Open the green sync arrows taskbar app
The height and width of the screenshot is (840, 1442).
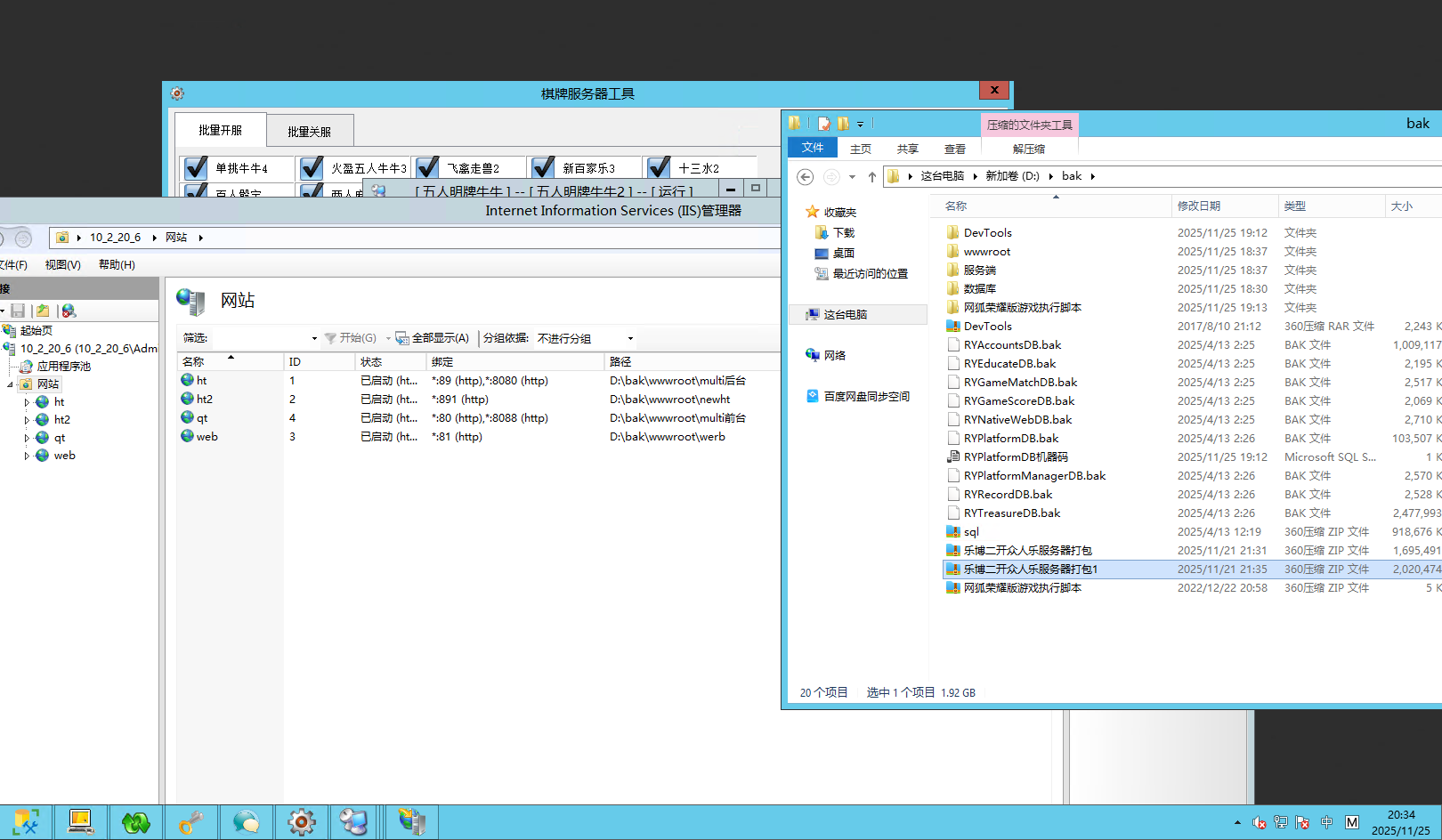136,822
